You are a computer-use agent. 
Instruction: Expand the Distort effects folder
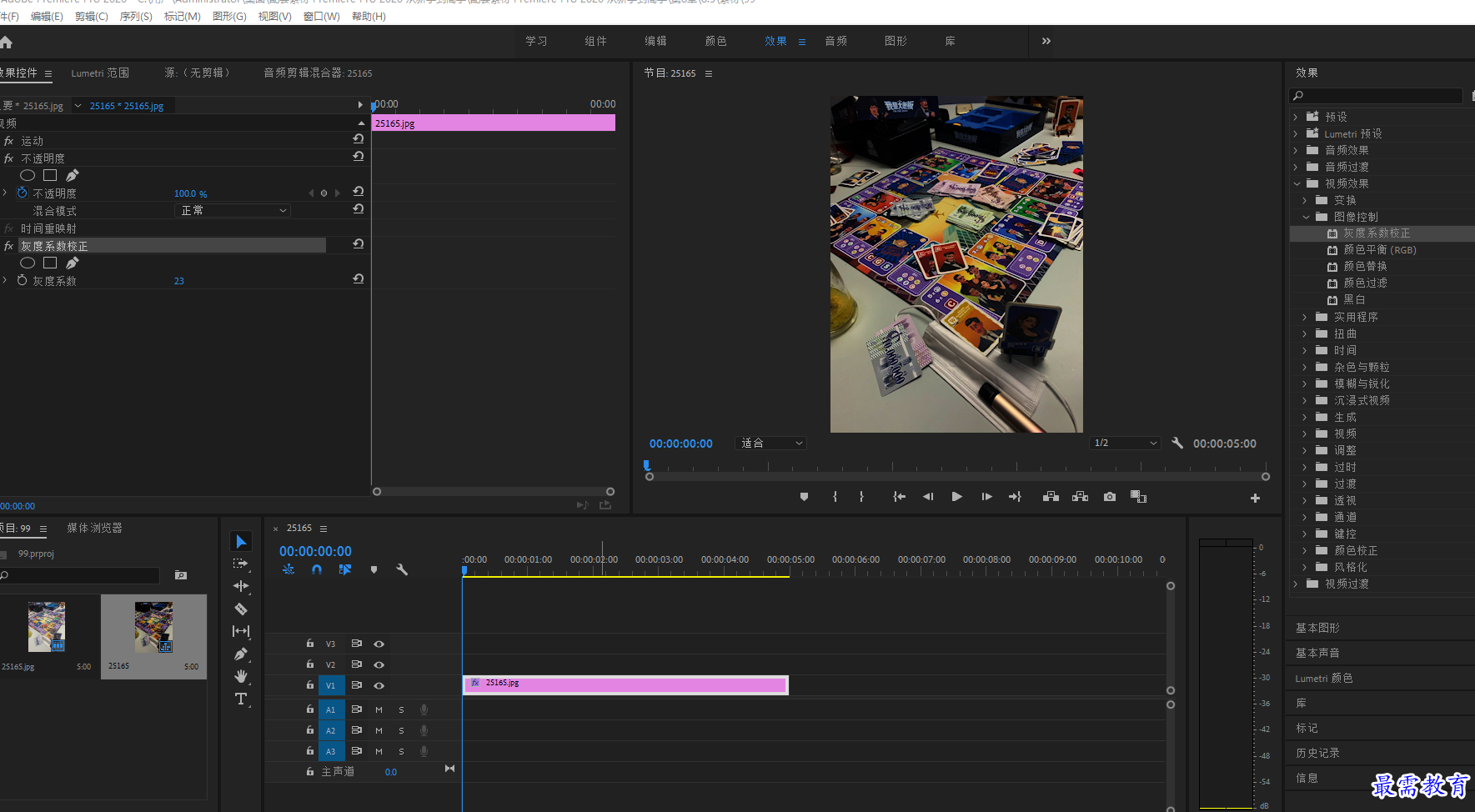(1306, 333)
